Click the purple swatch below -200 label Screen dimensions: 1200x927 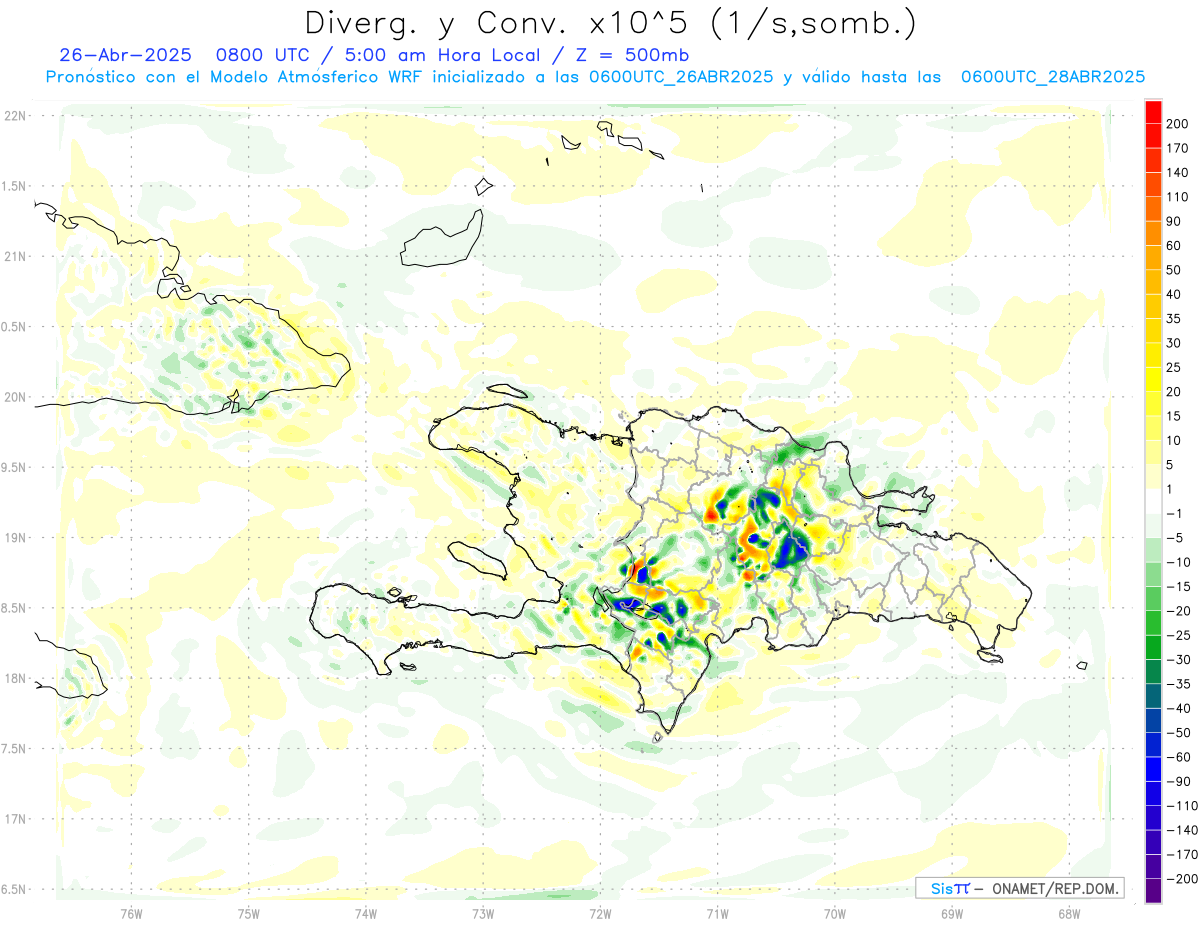[x=1153, y=891]
